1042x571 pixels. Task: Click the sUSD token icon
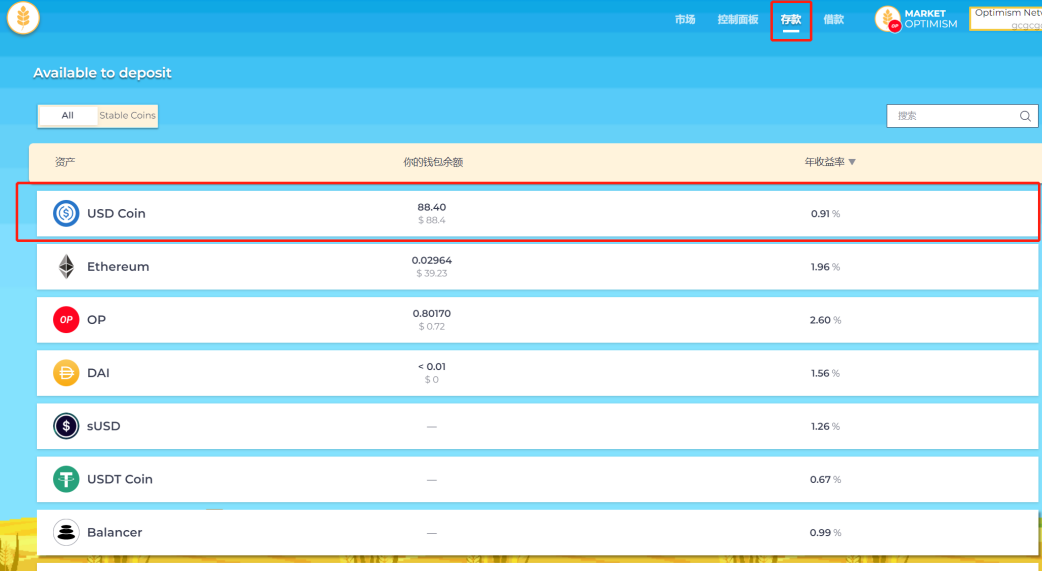click(66, 426)
